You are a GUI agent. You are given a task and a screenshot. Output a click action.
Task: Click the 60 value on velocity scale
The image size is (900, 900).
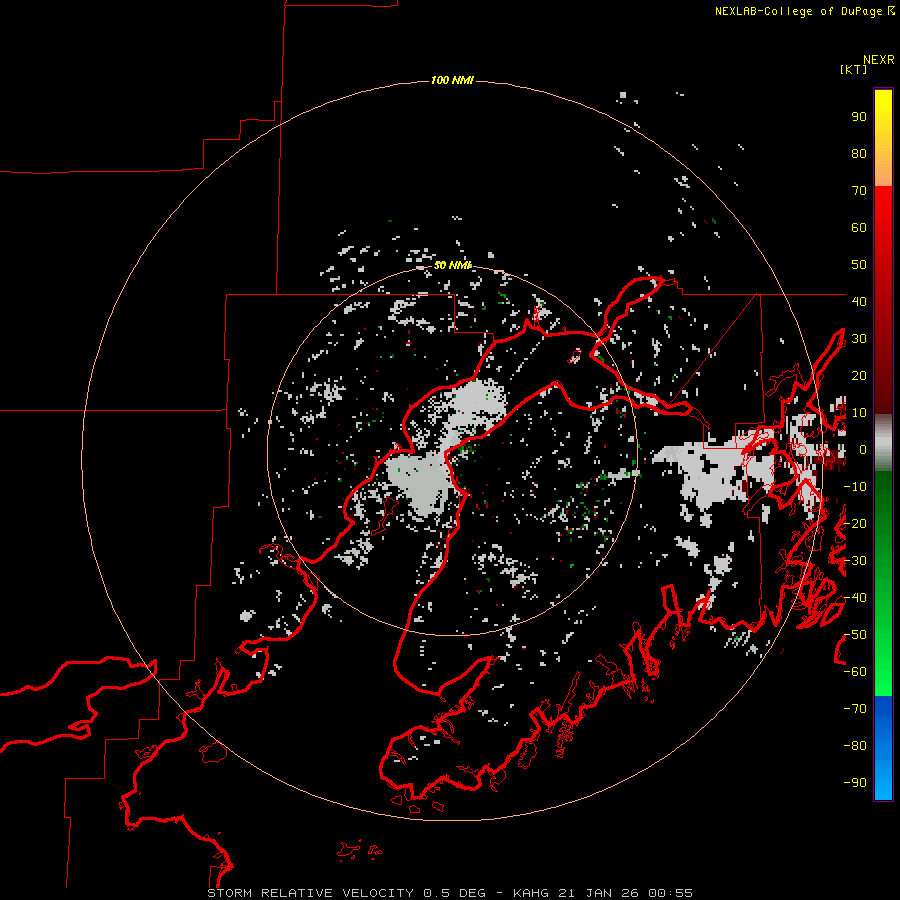tap(859, 227)
